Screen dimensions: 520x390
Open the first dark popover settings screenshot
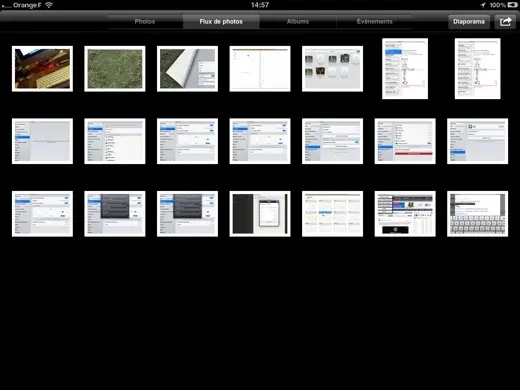pyautogui.click(x=115, y=214)
